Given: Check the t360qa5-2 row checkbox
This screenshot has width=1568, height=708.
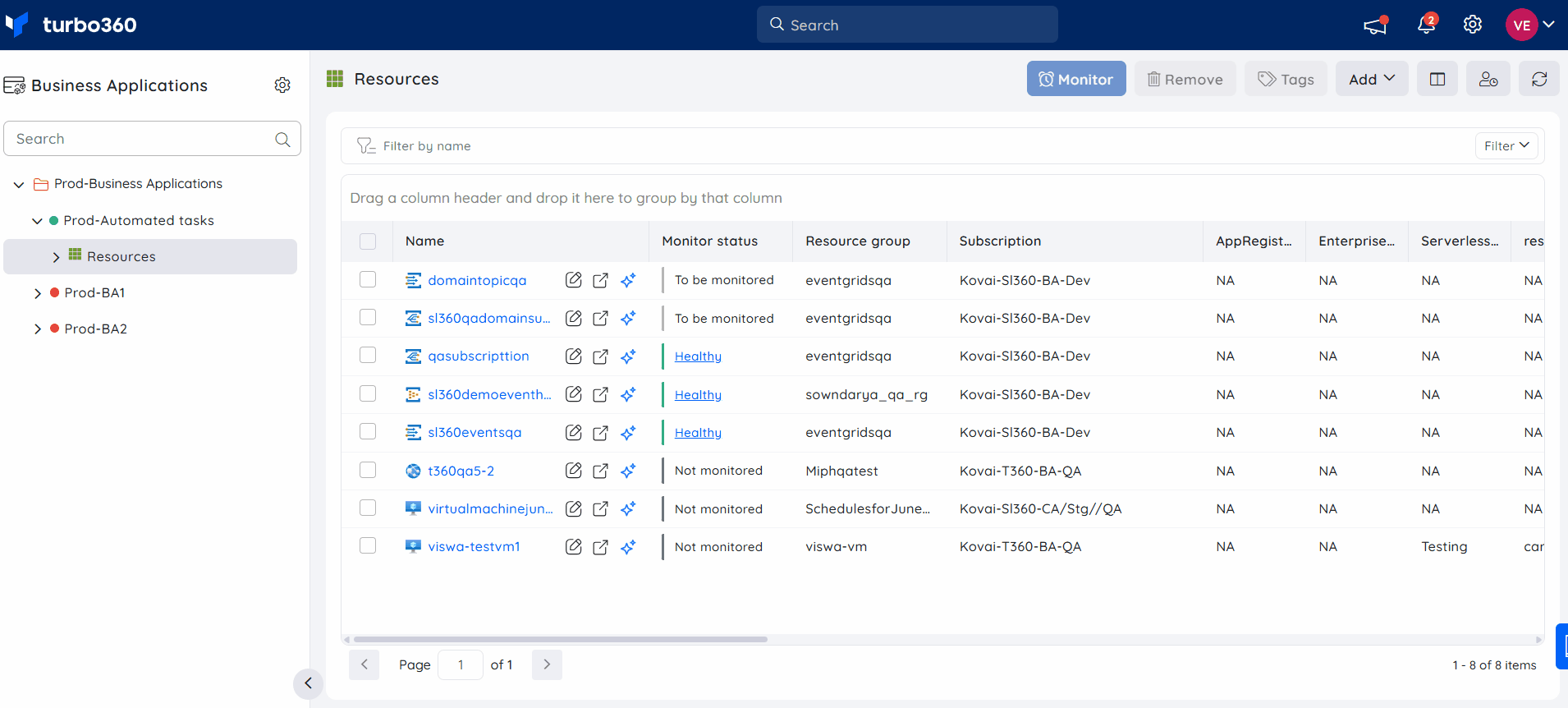Looking at the screenshot, I should (368, 470).
